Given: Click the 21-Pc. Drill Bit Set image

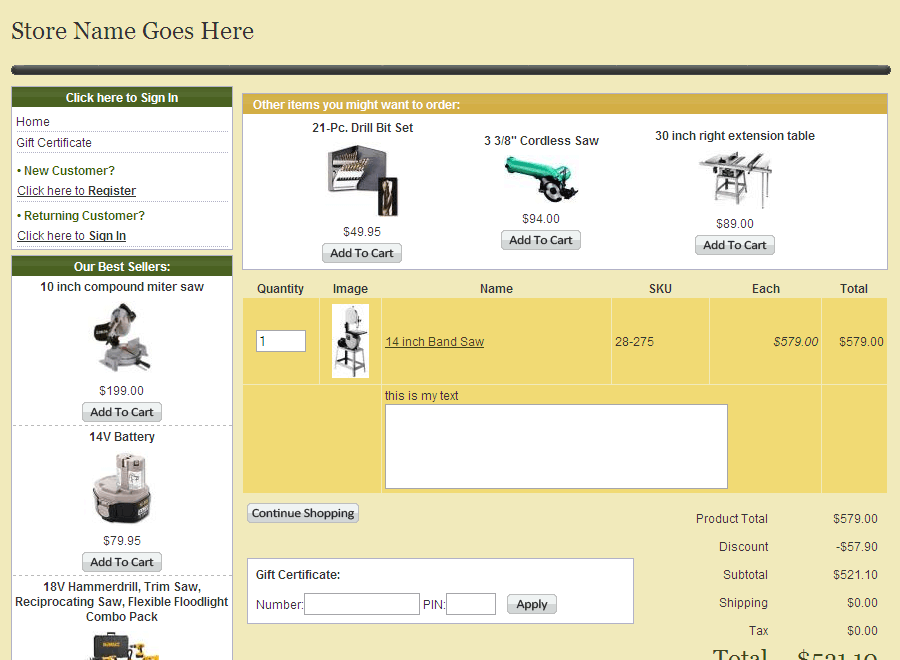Looking at the screenshot, I should click(x=362, y=181).
